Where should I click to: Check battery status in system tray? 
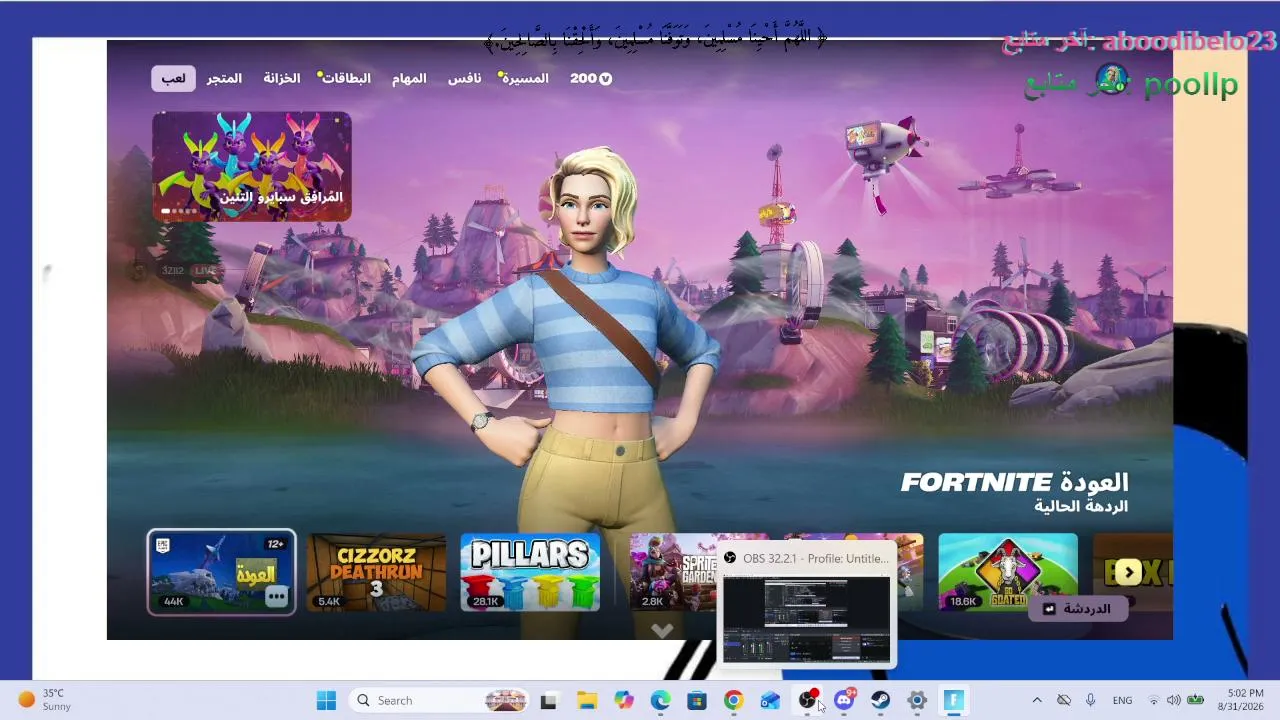tap(1195, 700)
